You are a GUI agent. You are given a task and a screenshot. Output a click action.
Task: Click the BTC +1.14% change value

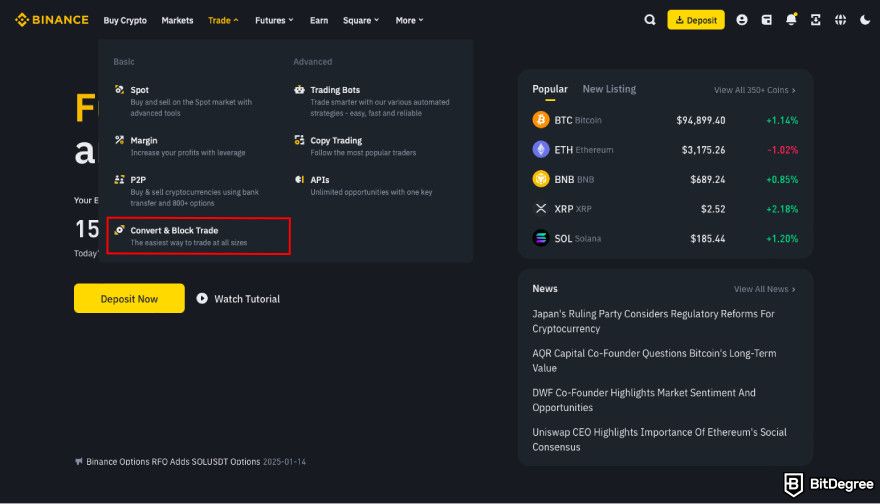pos(782,120)
